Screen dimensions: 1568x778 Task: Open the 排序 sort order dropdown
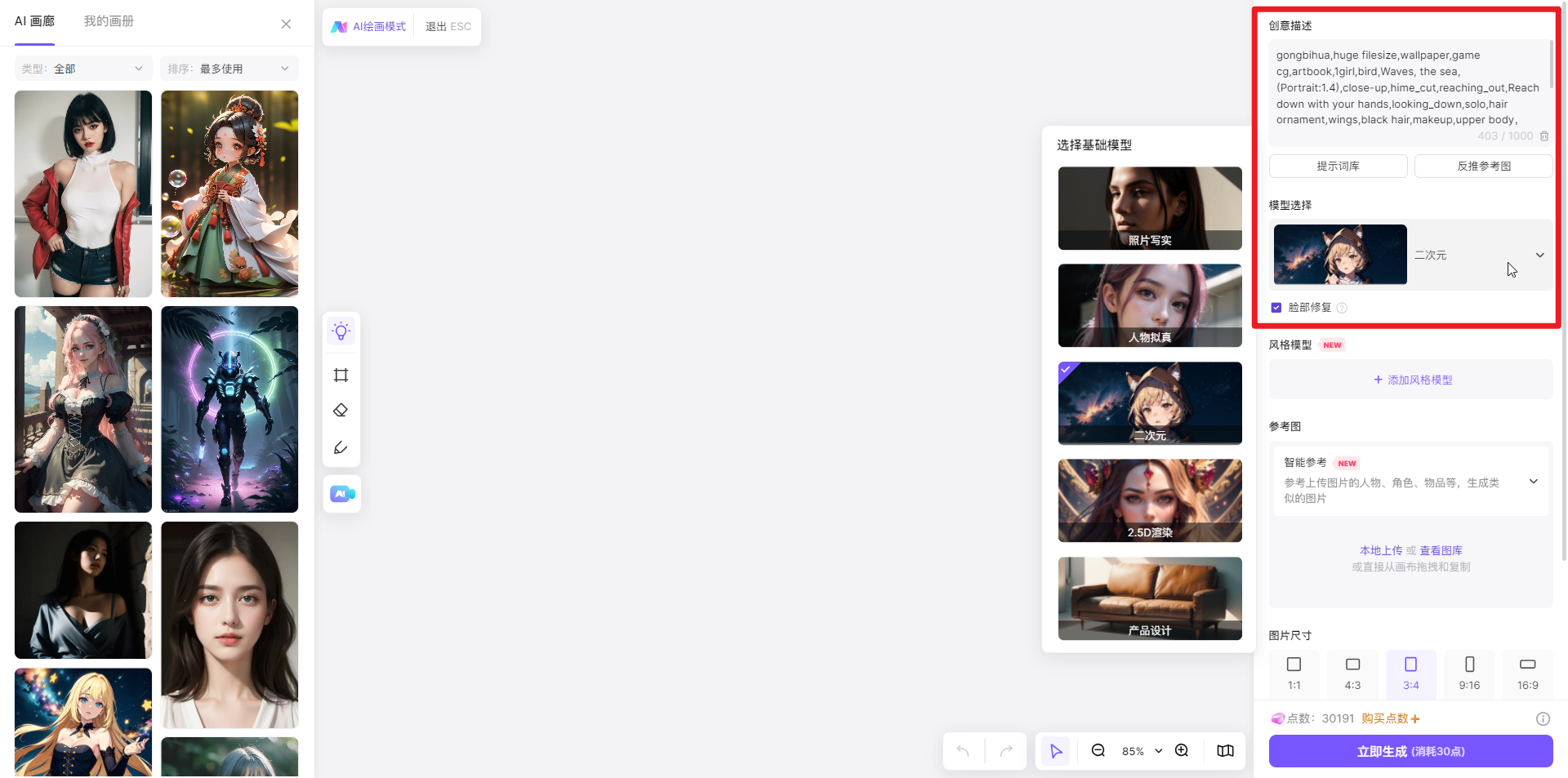(229, 69)
